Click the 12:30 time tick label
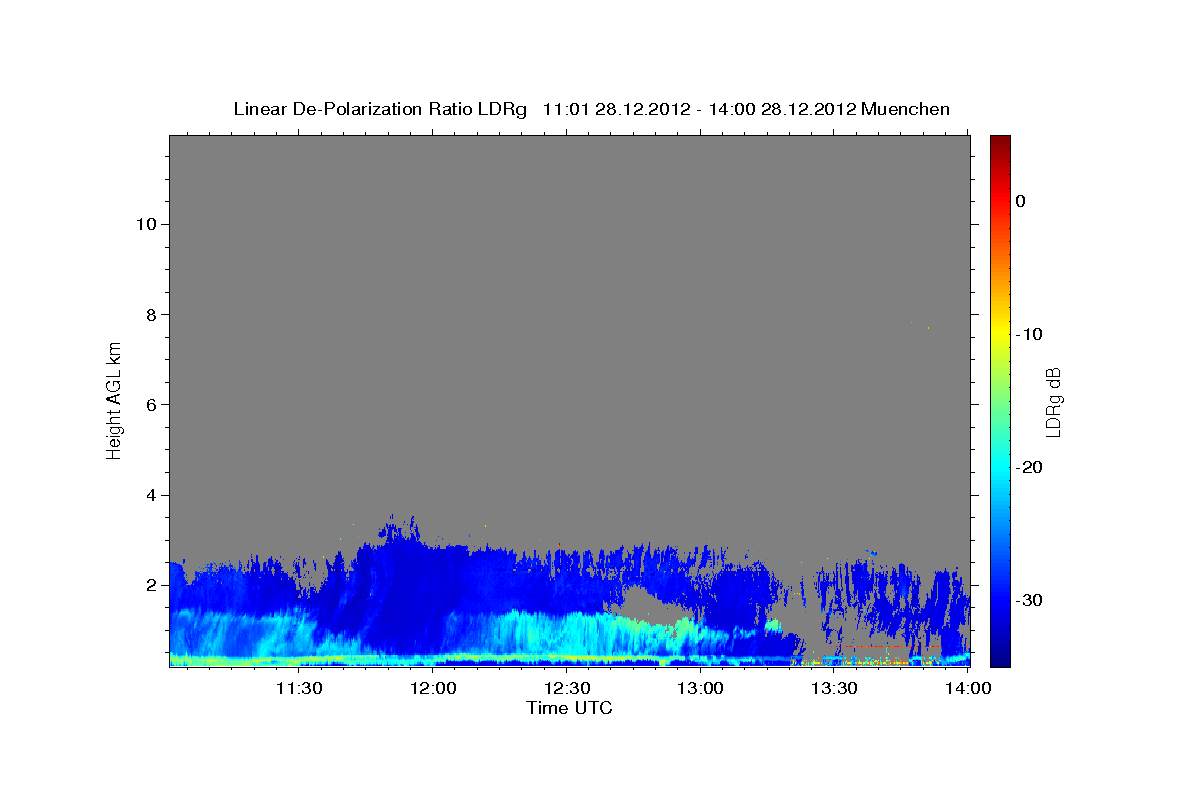1200x800 pixels. pyautogui.click(x=567, y=689)
